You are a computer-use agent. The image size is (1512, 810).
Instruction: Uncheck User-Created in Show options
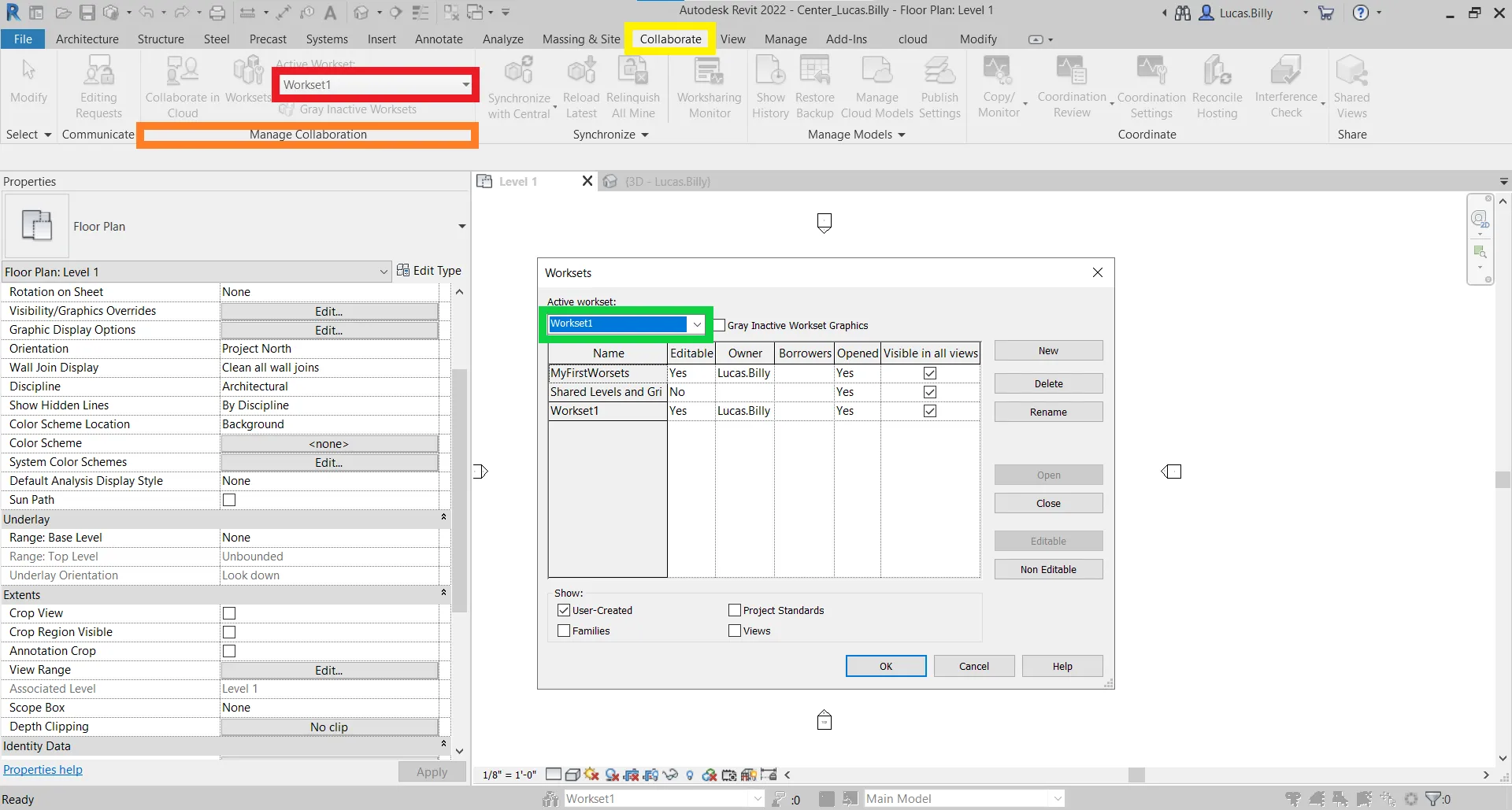[564, 610]
